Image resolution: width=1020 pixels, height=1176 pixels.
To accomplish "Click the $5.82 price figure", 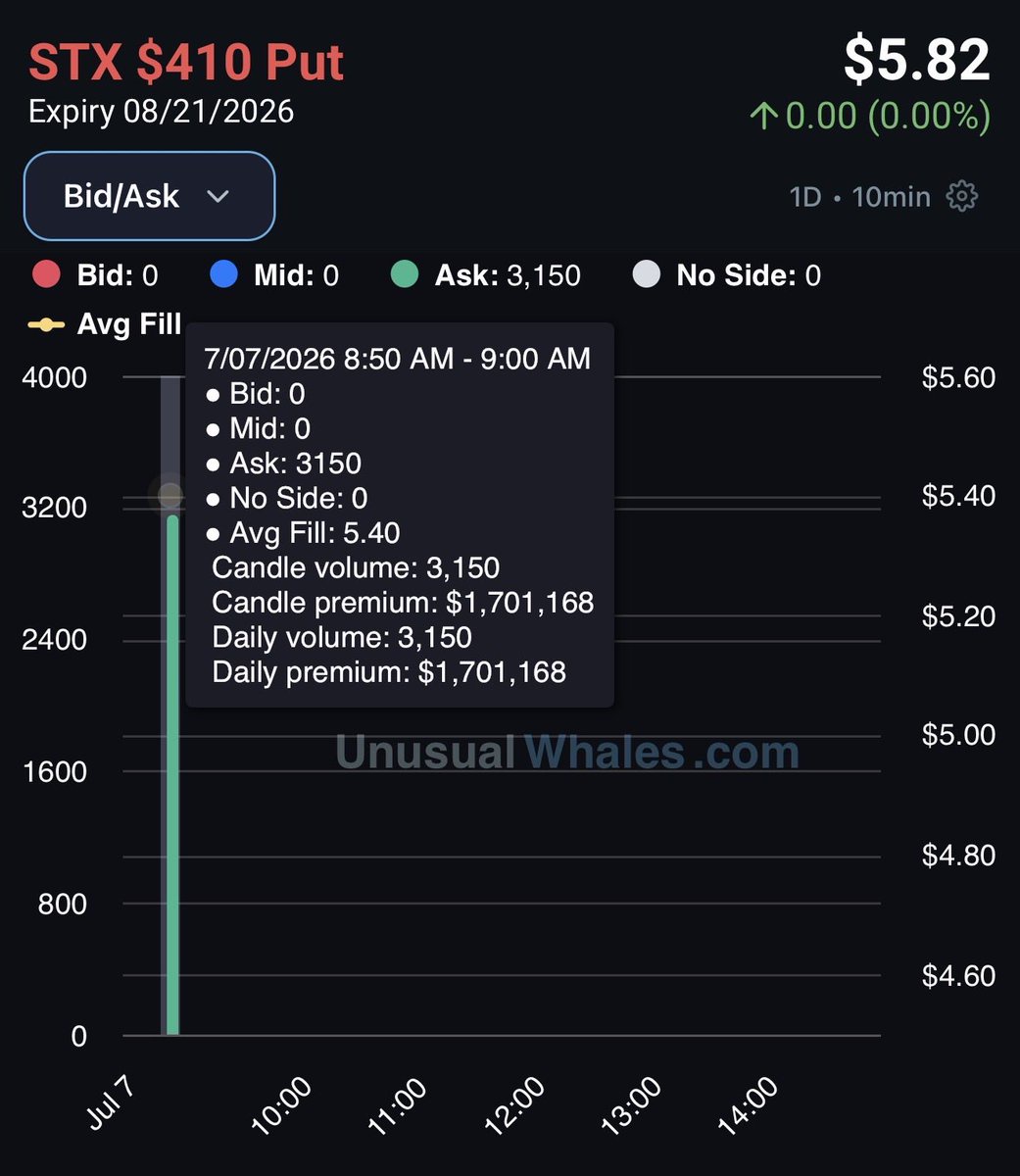I will (917, 60).
